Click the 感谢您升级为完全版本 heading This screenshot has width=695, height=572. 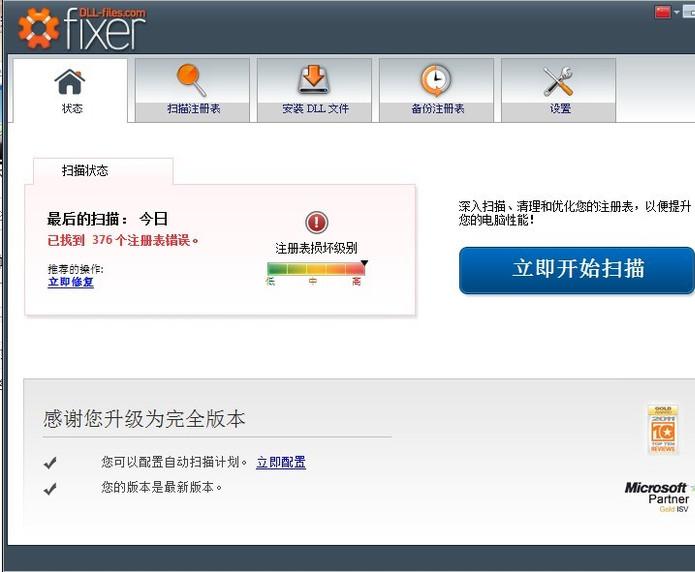(x=144, y=419)
